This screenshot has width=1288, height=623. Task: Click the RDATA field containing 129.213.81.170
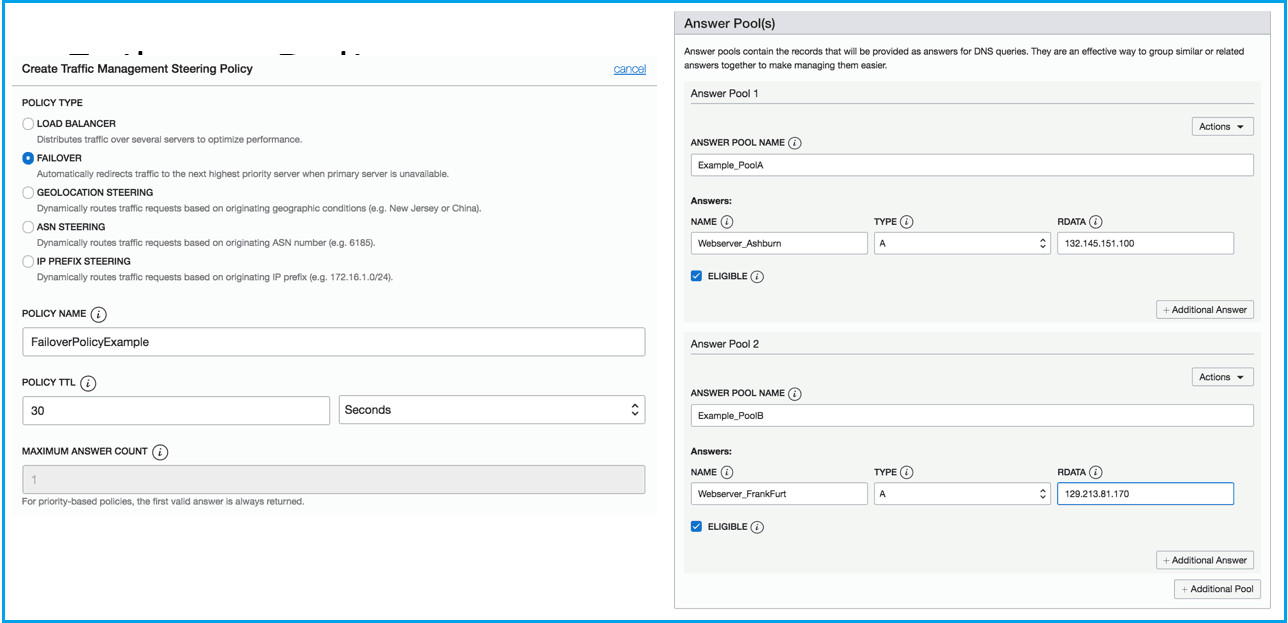1145,493
